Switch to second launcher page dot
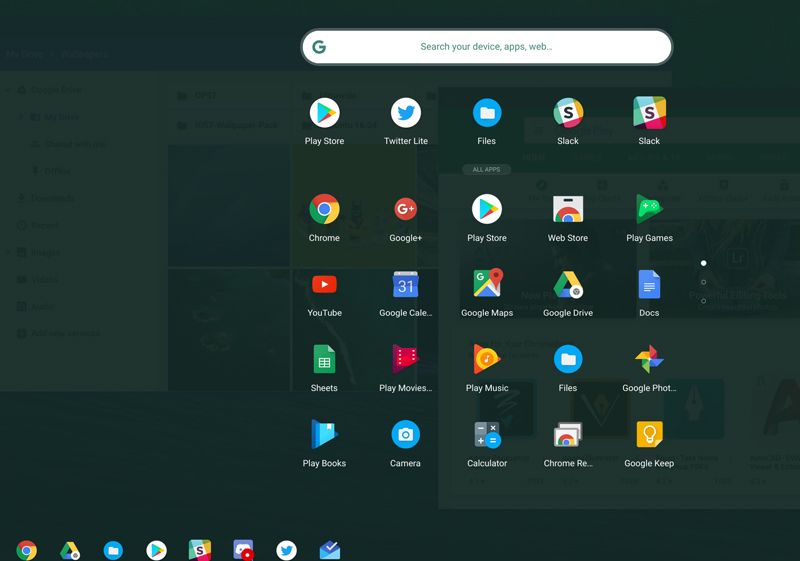The width and height of the screenshot is (800, 561). (704, 282)
